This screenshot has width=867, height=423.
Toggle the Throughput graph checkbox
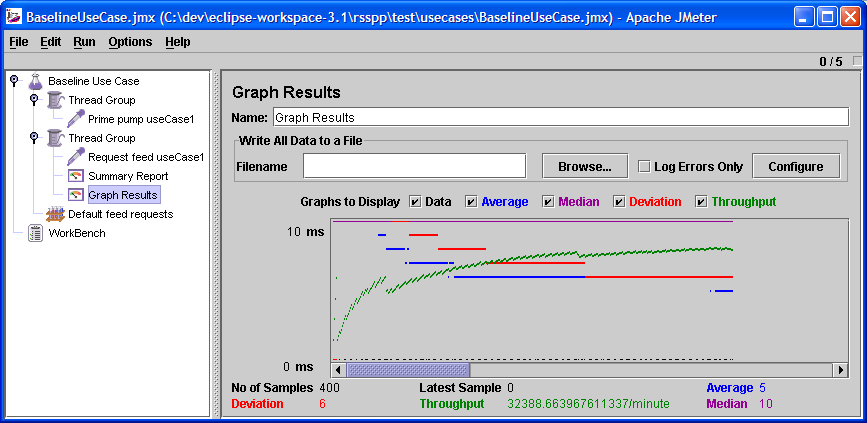pos(701,202)
